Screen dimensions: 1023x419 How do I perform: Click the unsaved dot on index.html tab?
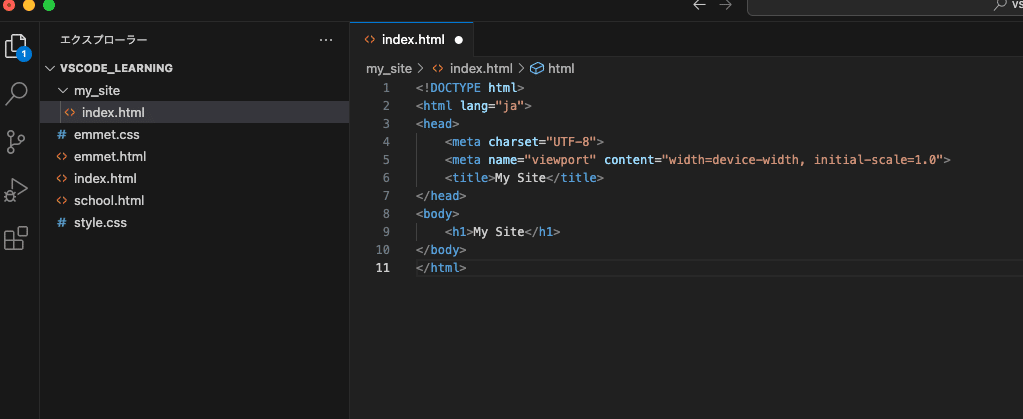click(459, 40)
